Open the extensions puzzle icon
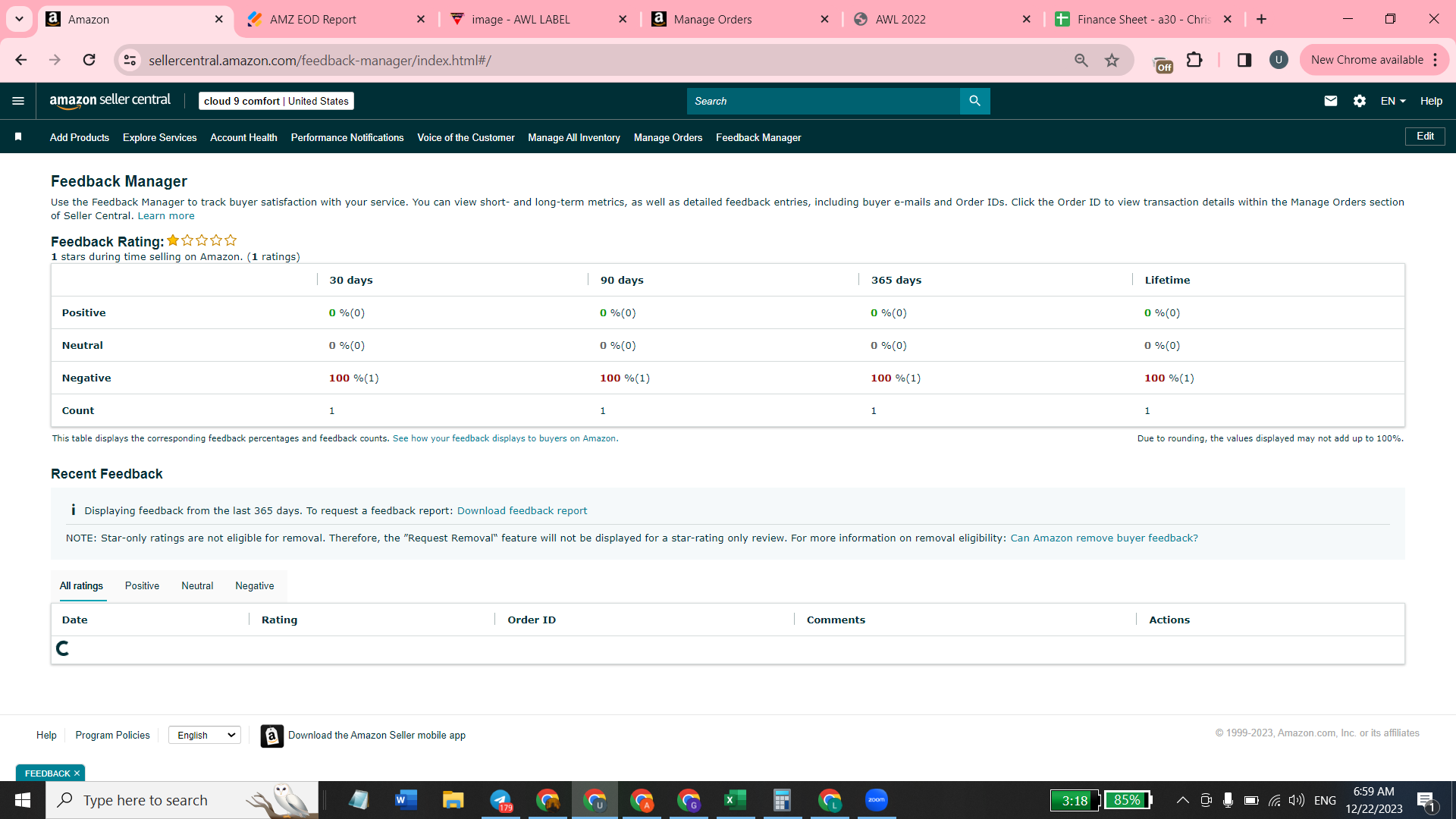The height and width of the screenshot is (819, 1456). [x=1194, y=60]
